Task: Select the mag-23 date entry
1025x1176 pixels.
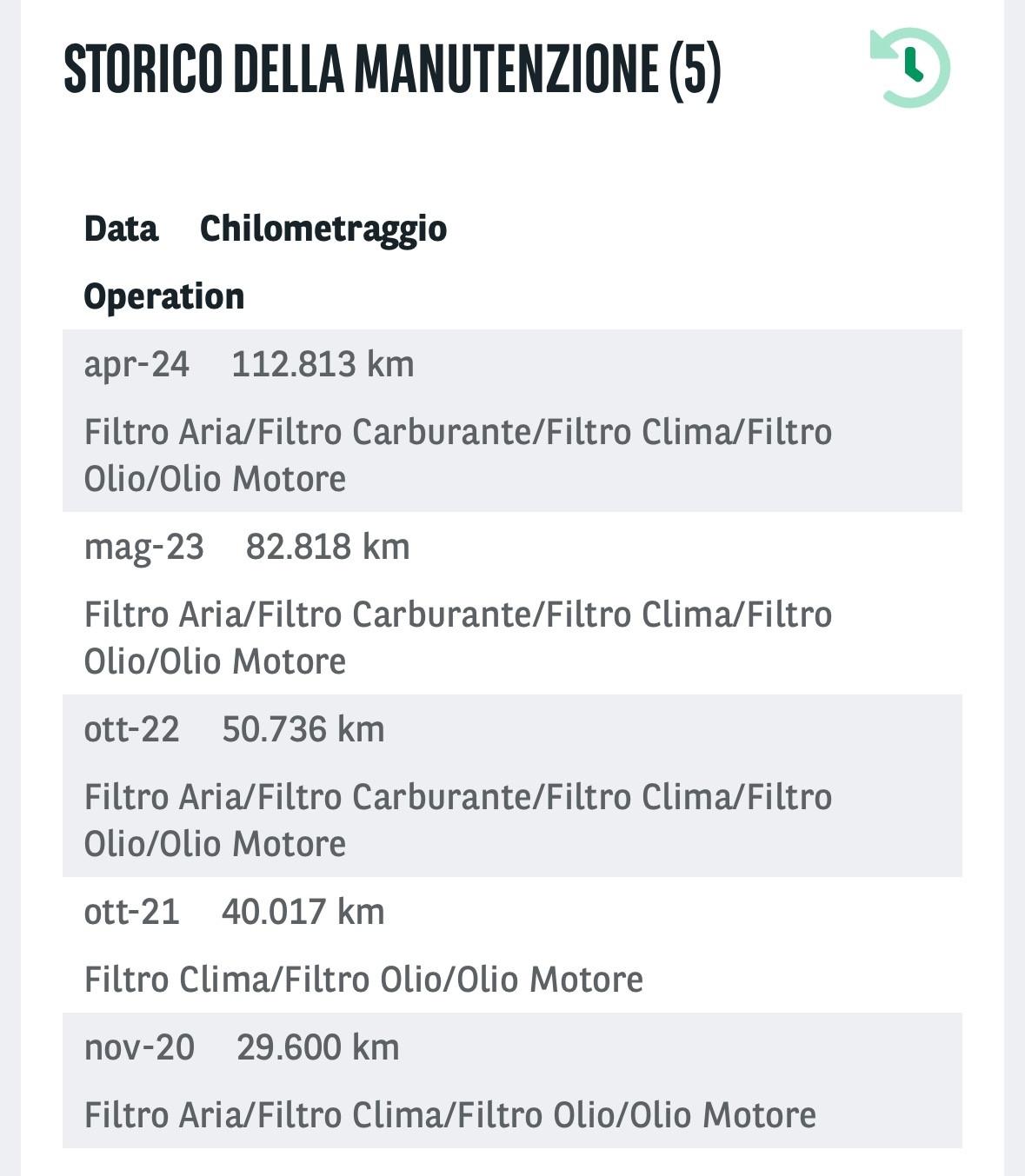Action: click(x=143, y=548)
